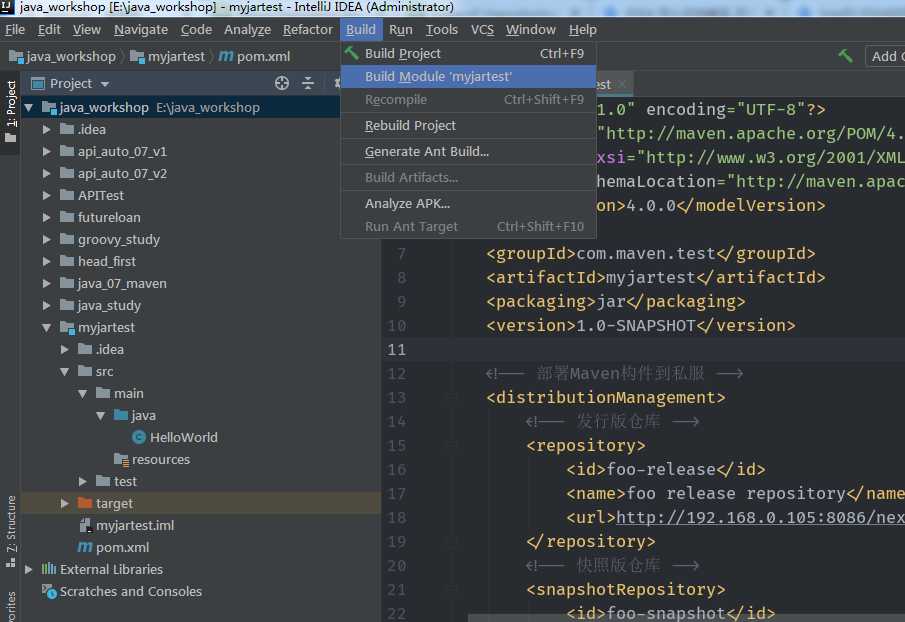Click the pom.xml Maven icon in breadcrumb
Viewport: 905px width, 622px height.
(226, 57)
